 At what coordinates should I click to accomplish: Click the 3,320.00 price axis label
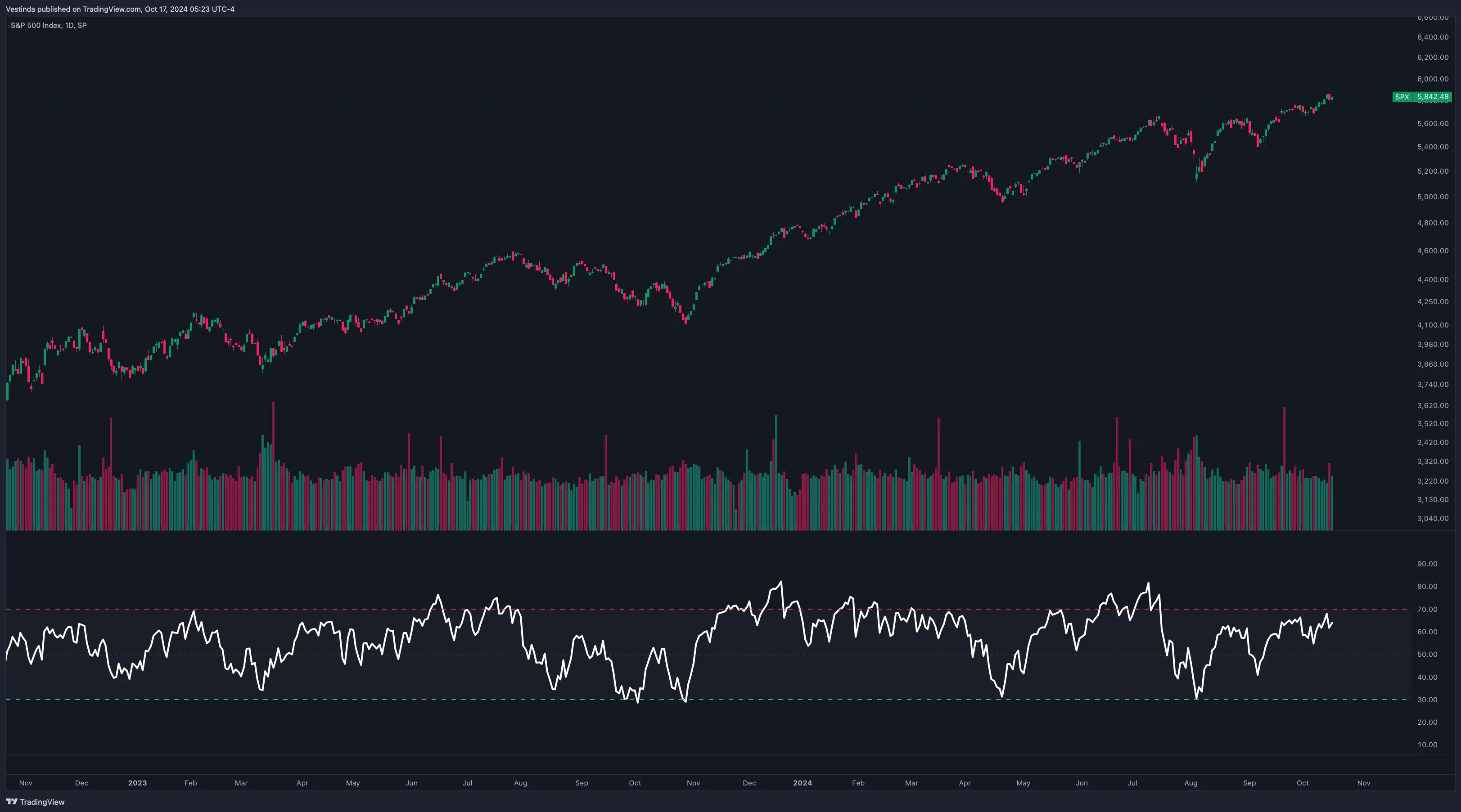(x=1433, y=462)
